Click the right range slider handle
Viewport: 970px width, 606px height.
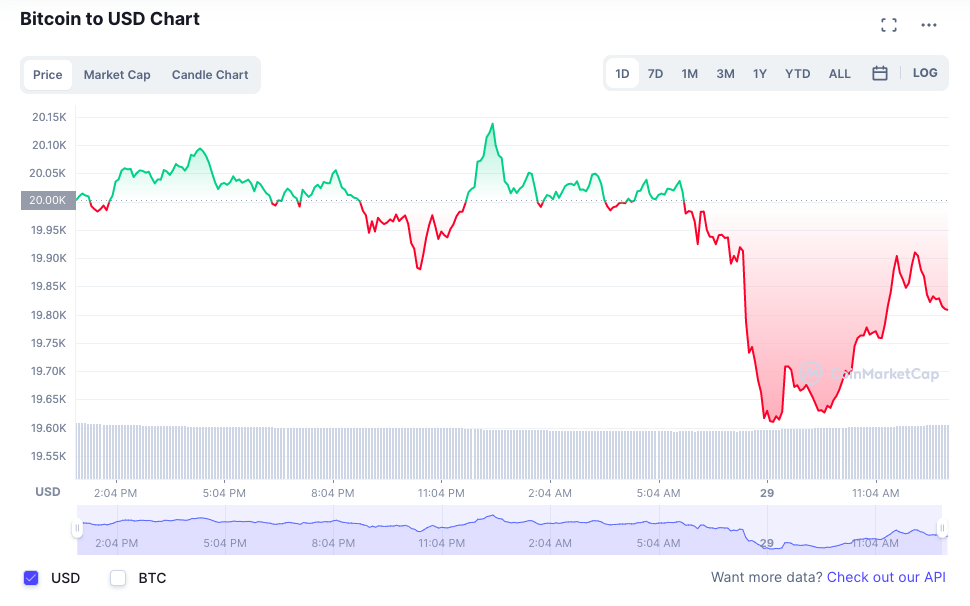click(x=941, y=528)
